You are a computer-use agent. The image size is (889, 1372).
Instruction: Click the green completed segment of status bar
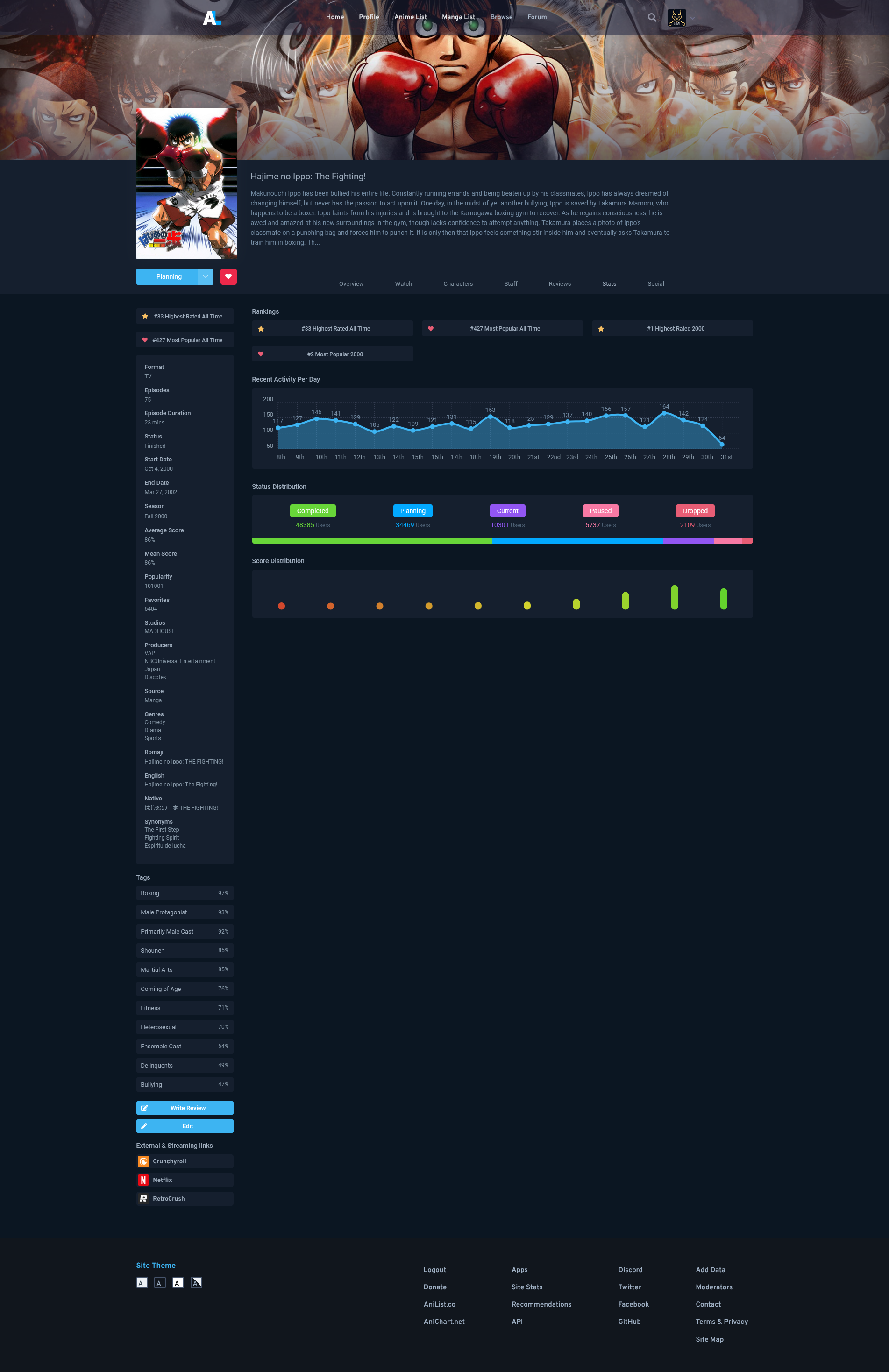372,541
